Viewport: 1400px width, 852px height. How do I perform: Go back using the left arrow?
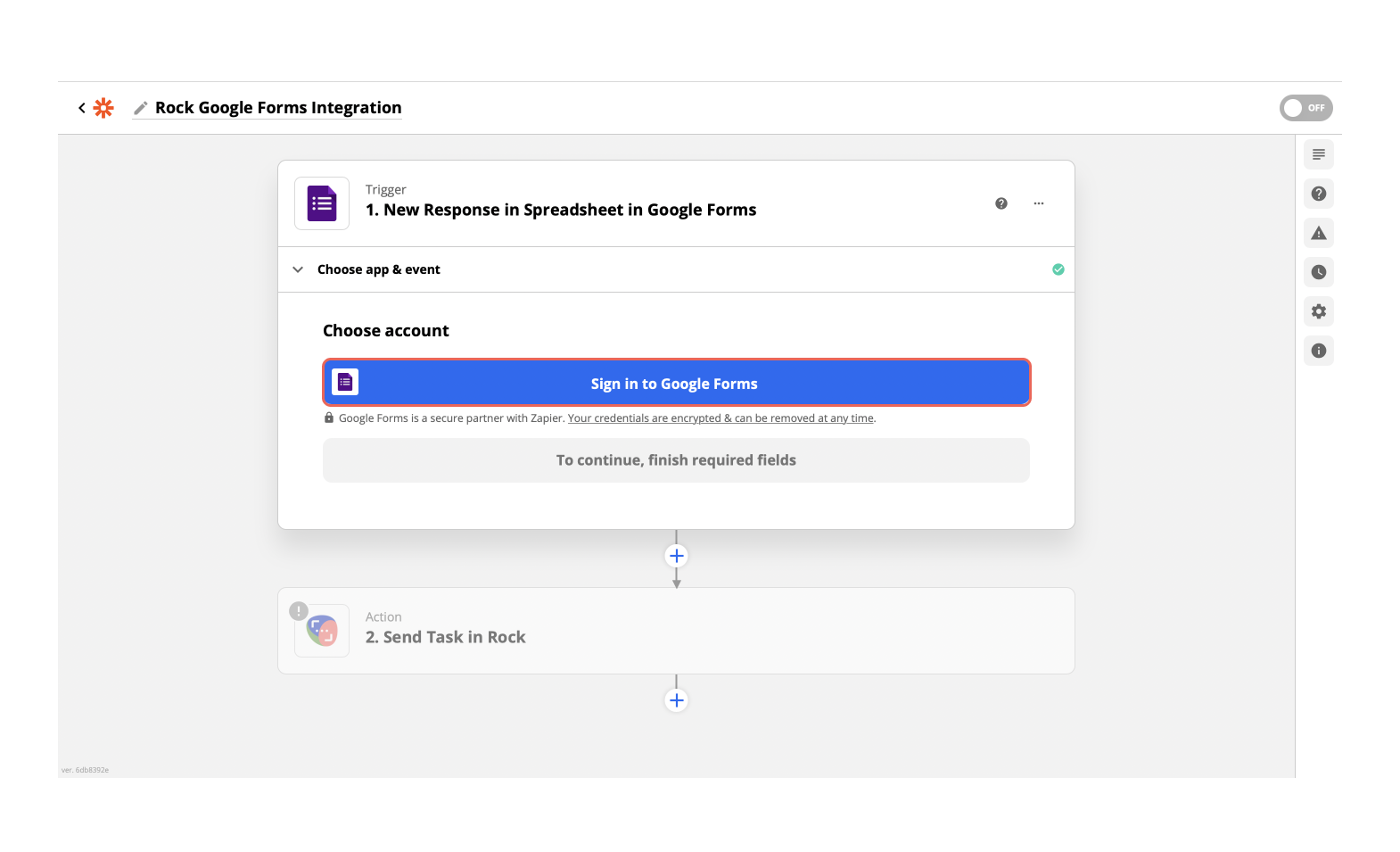tap(82, 108)
